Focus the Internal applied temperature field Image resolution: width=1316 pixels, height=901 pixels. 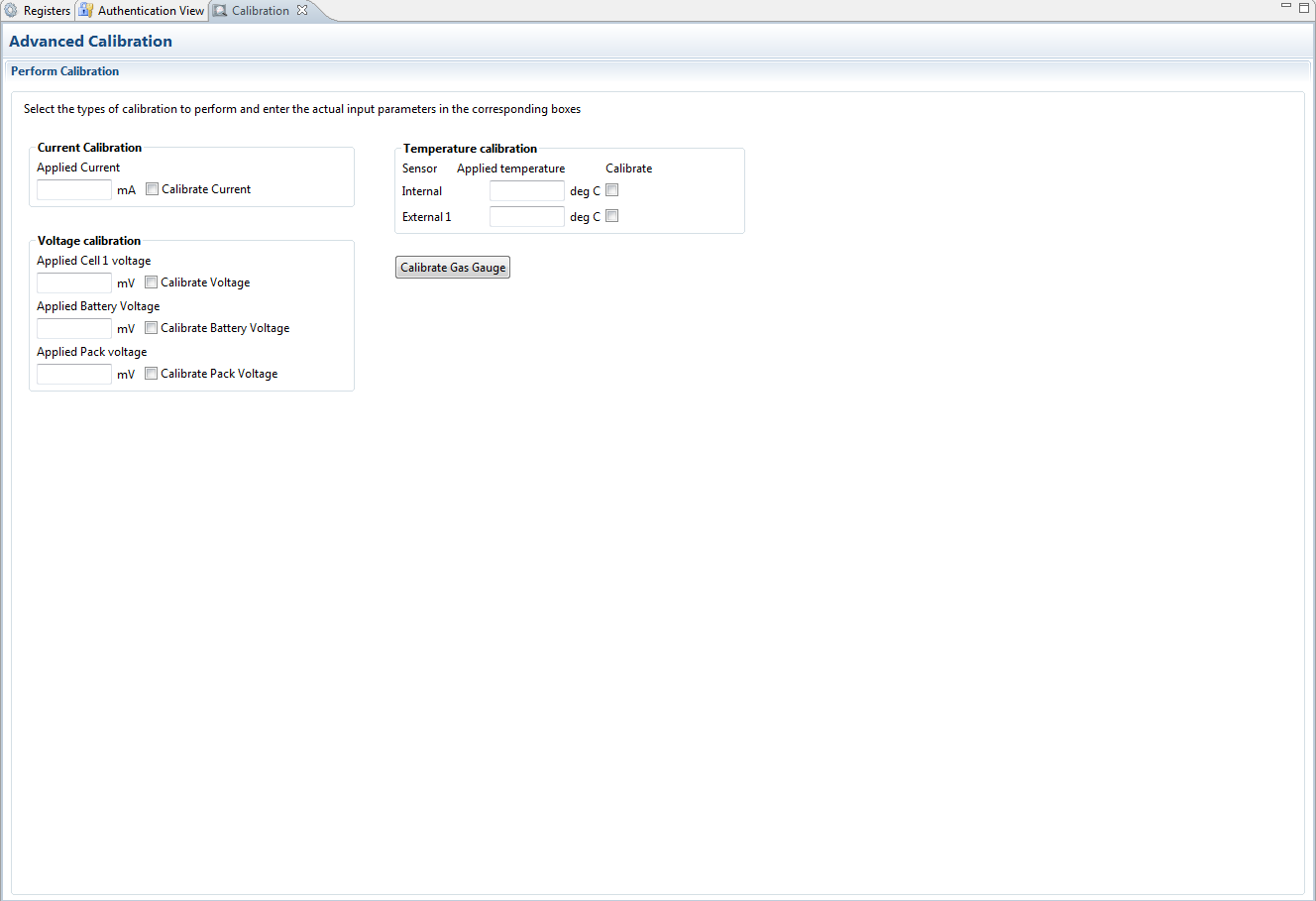click(526, 191)
